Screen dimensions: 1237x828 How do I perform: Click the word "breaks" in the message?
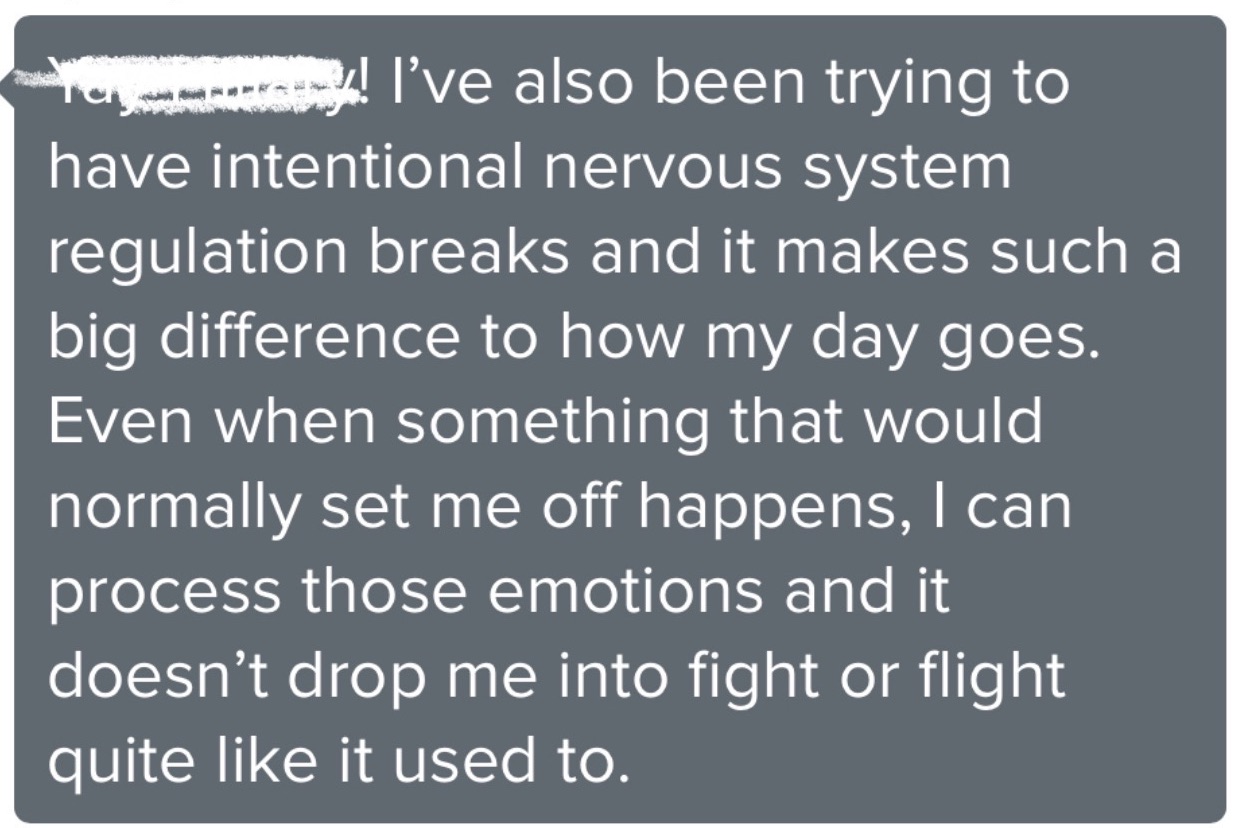pos(471,252)
